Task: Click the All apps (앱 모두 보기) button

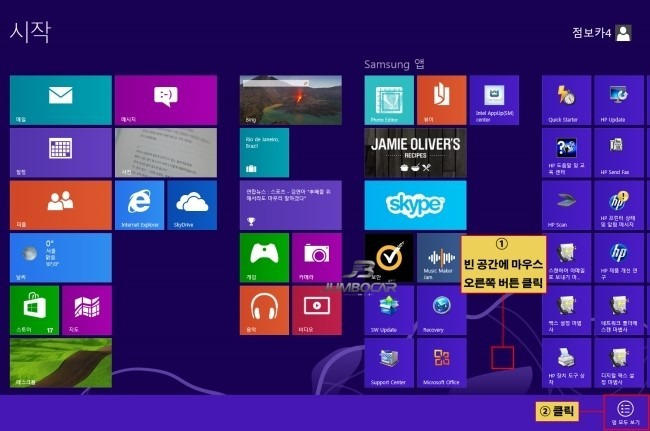Action: click(x=626, y=412)
